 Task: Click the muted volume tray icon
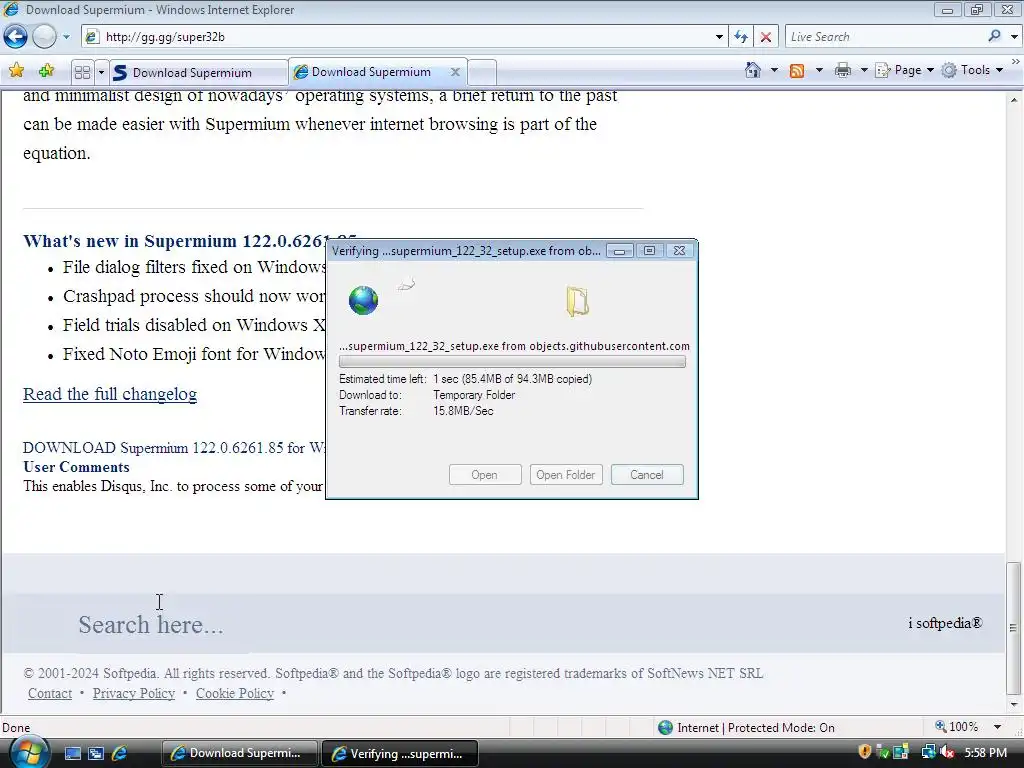coord(947,752)
